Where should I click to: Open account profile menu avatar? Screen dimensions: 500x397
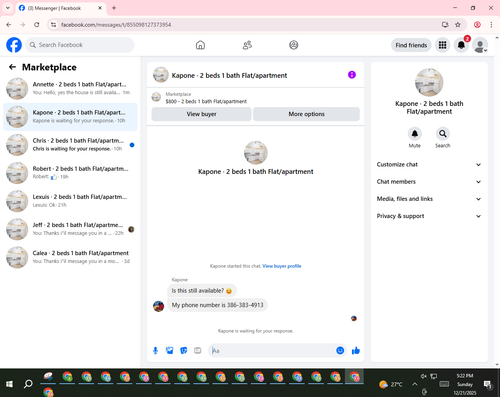[x=480, y=45]
